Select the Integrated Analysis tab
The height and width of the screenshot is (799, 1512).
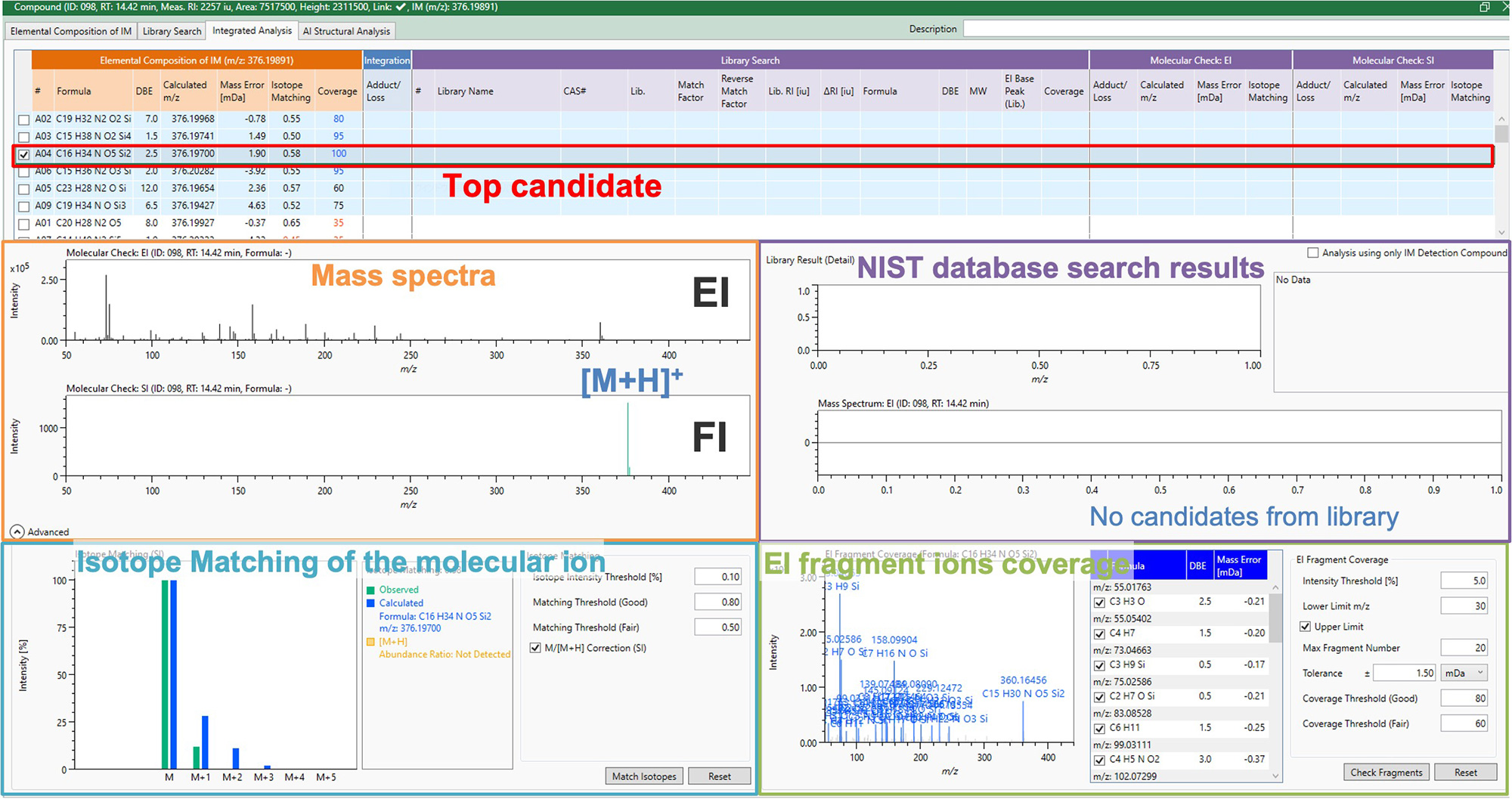252,30
